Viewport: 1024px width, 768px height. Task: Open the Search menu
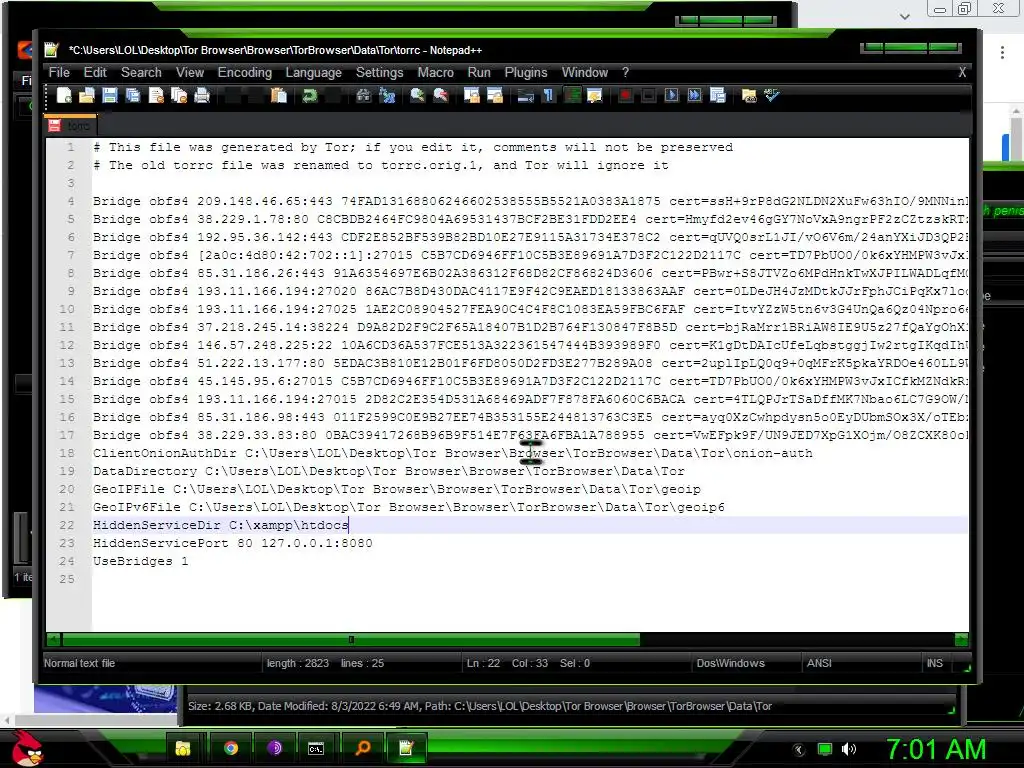(141, 72)
